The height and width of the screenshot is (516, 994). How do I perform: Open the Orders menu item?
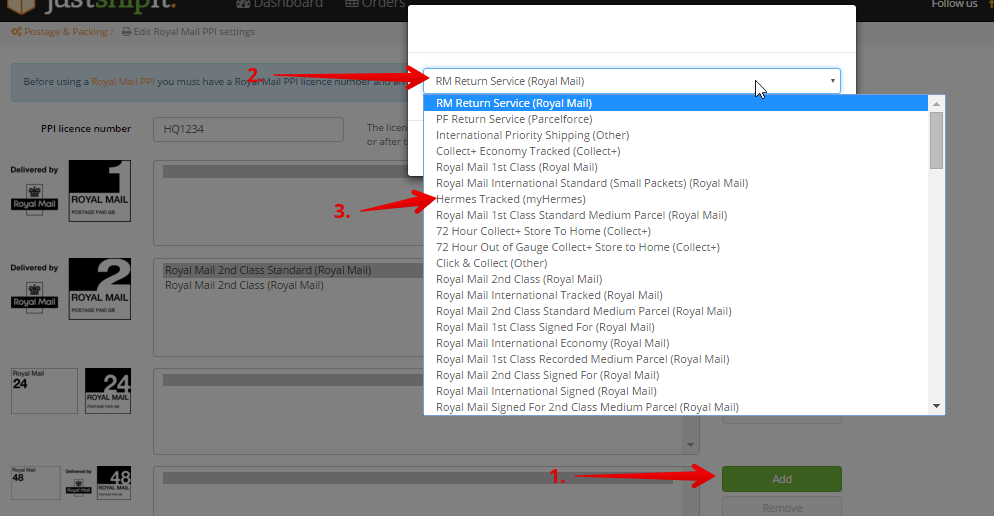tap(375, 4)
